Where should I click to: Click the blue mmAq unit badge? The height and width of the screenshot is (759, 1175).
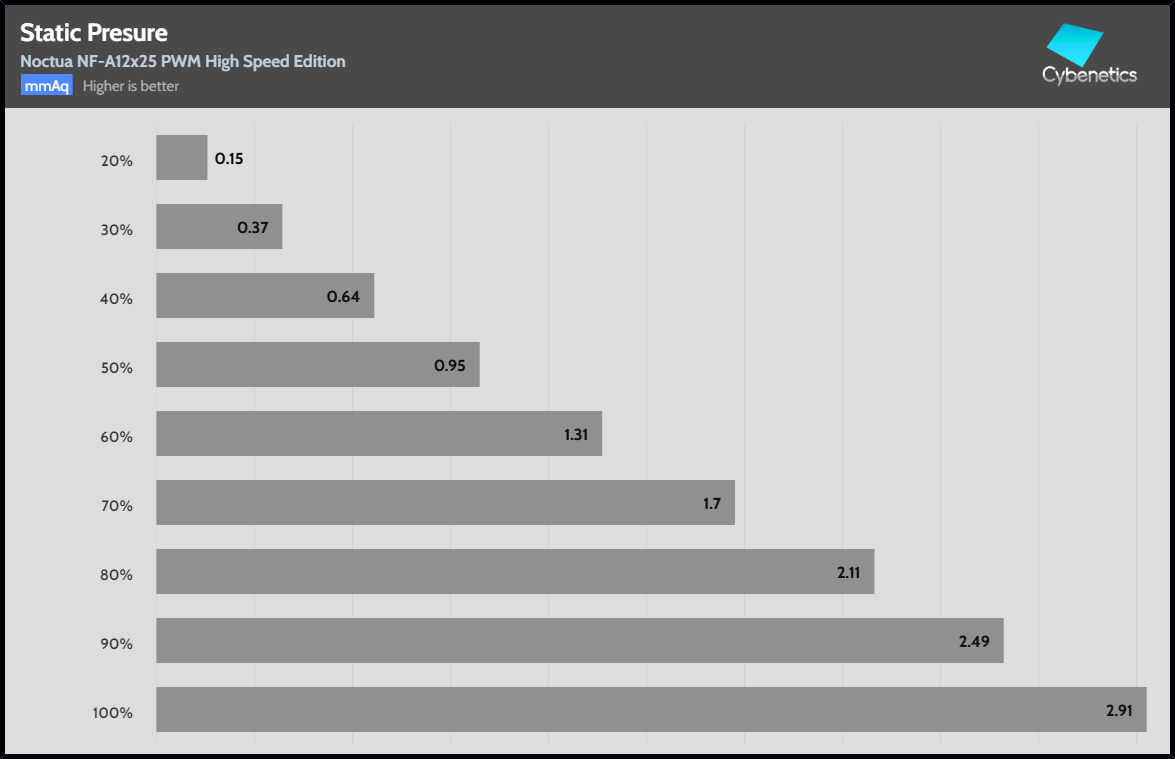(46, 86)
